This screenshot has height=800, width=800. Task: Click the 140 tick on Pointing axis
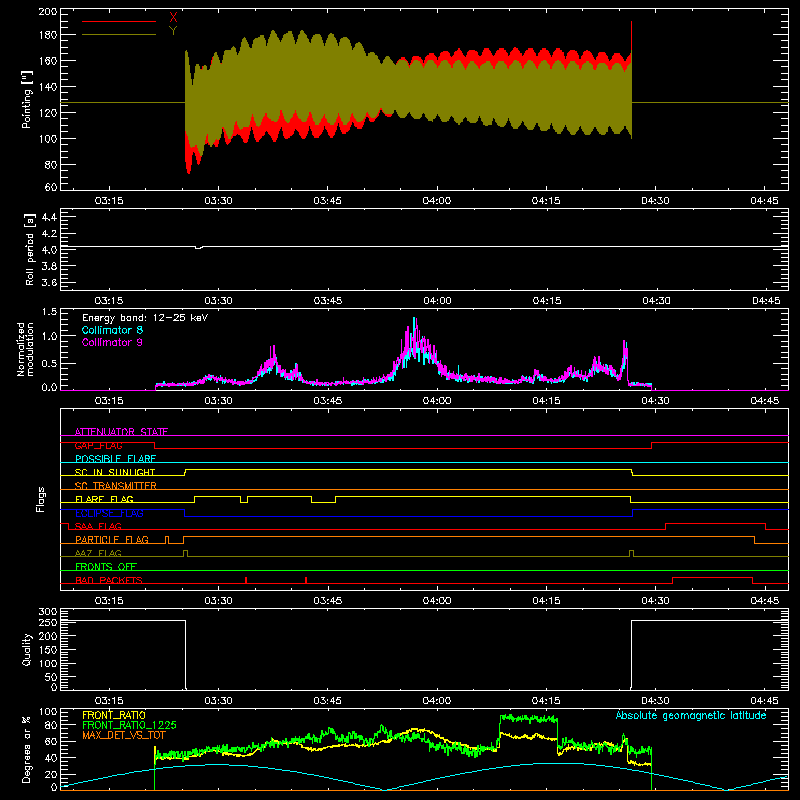(47, 87)
